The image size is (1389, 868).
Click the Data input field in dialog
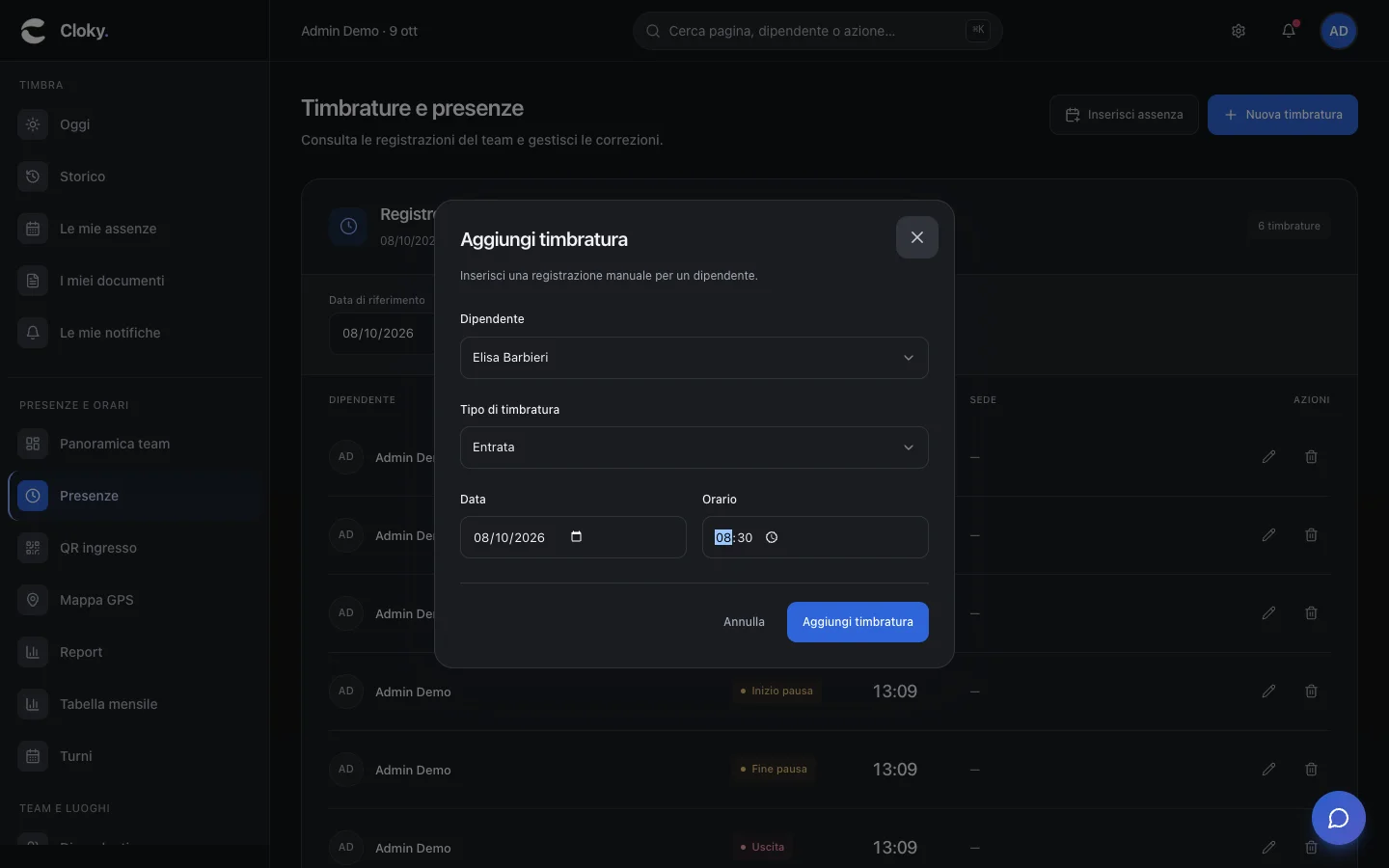pos(573,537)
